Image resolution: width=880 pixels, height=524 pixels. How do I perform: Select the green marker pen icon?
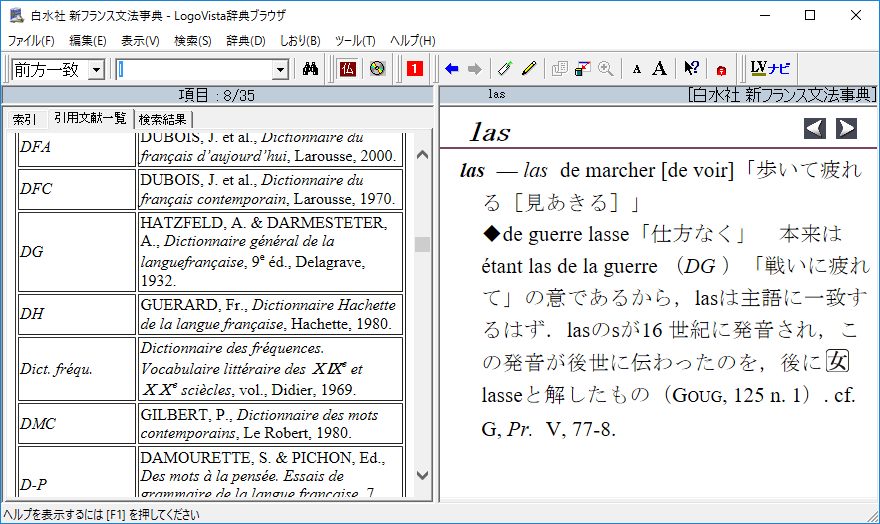[505, 69]
